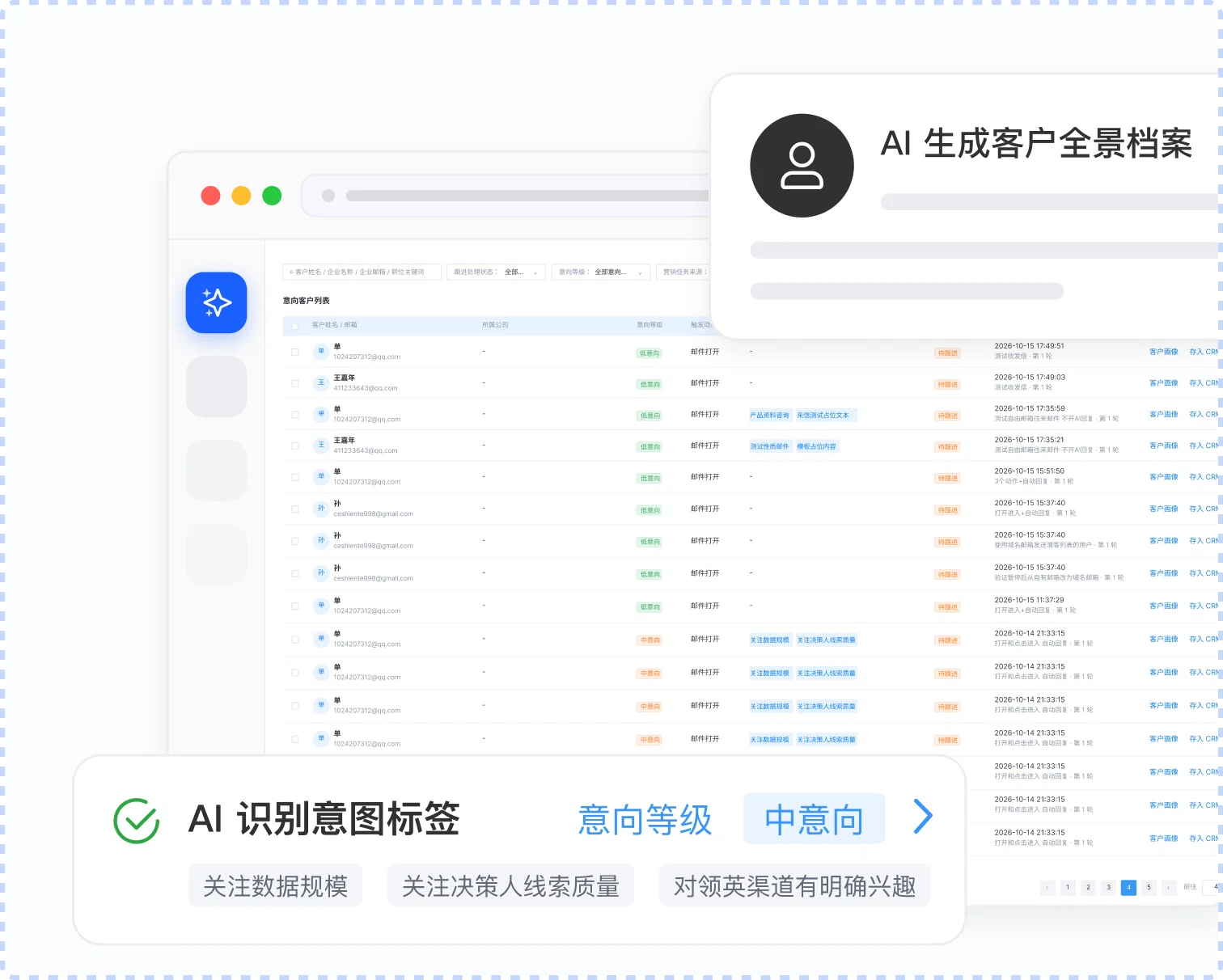Screen dimensions: 1223x980
Task: Click the 中意向 level chip in the bottom card
Action: tap(814, 819)
